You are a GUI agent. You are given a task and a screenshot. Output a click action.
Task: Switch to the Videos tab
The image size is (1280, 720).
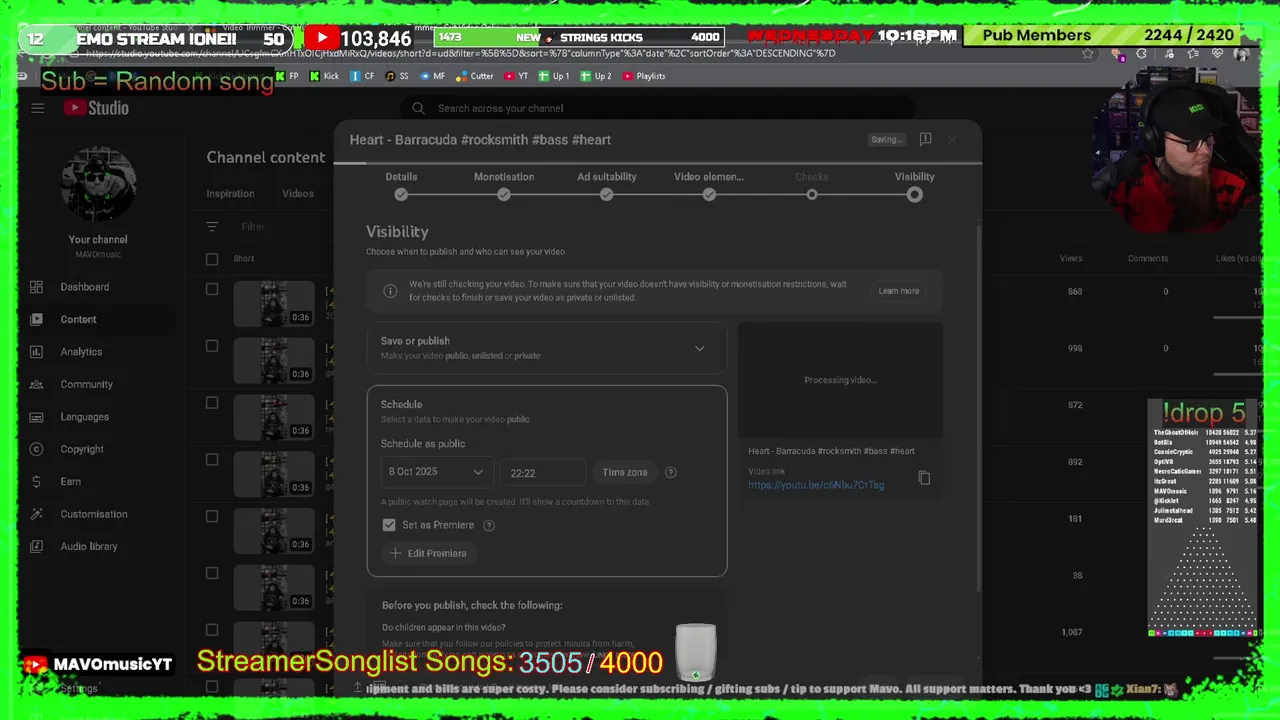[x=297, y=194]
